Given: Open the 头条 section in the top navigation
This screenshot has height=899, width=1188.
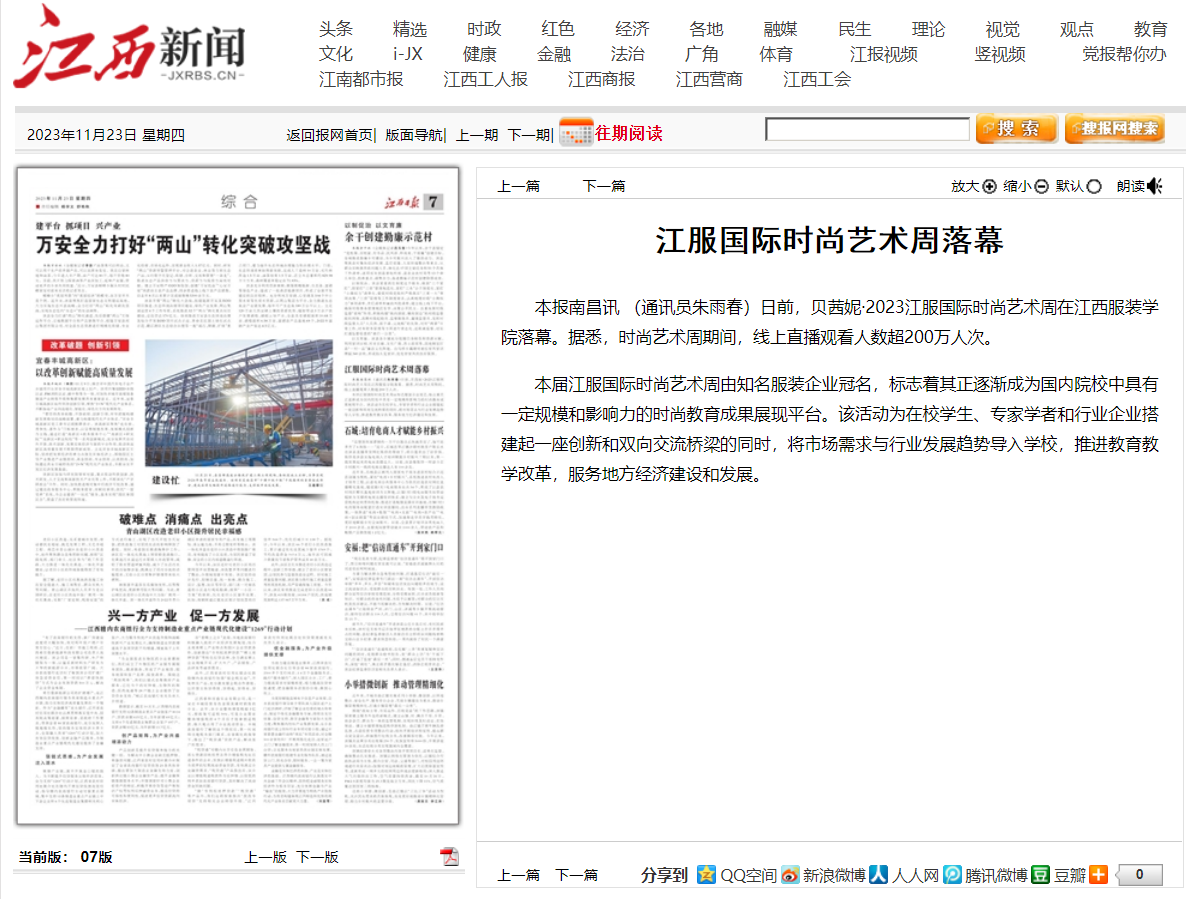Looking at the screenshot, I should click(x=336, y=29).
